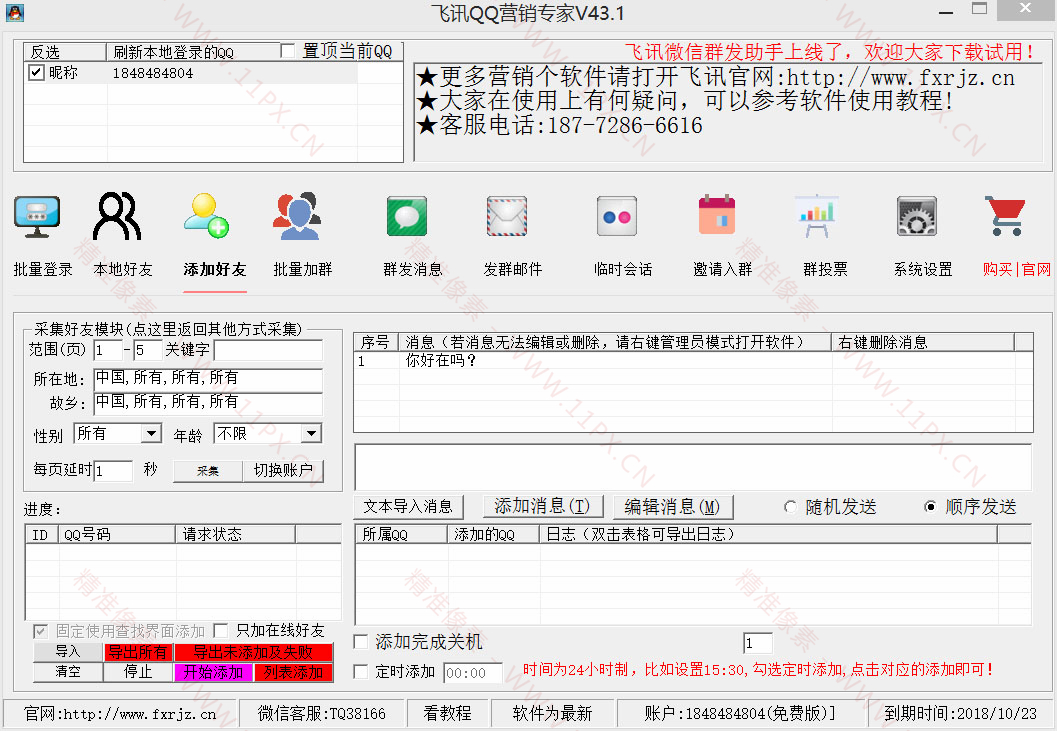1057x731 pixels.
Task: Click the 采集 button
Action: click(x=208, y=471)
